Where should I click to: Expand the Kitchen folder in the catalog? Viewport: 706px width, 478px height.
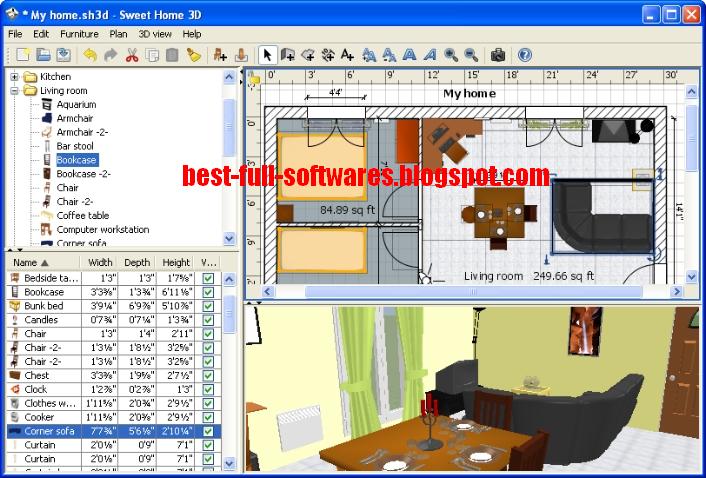14,77
